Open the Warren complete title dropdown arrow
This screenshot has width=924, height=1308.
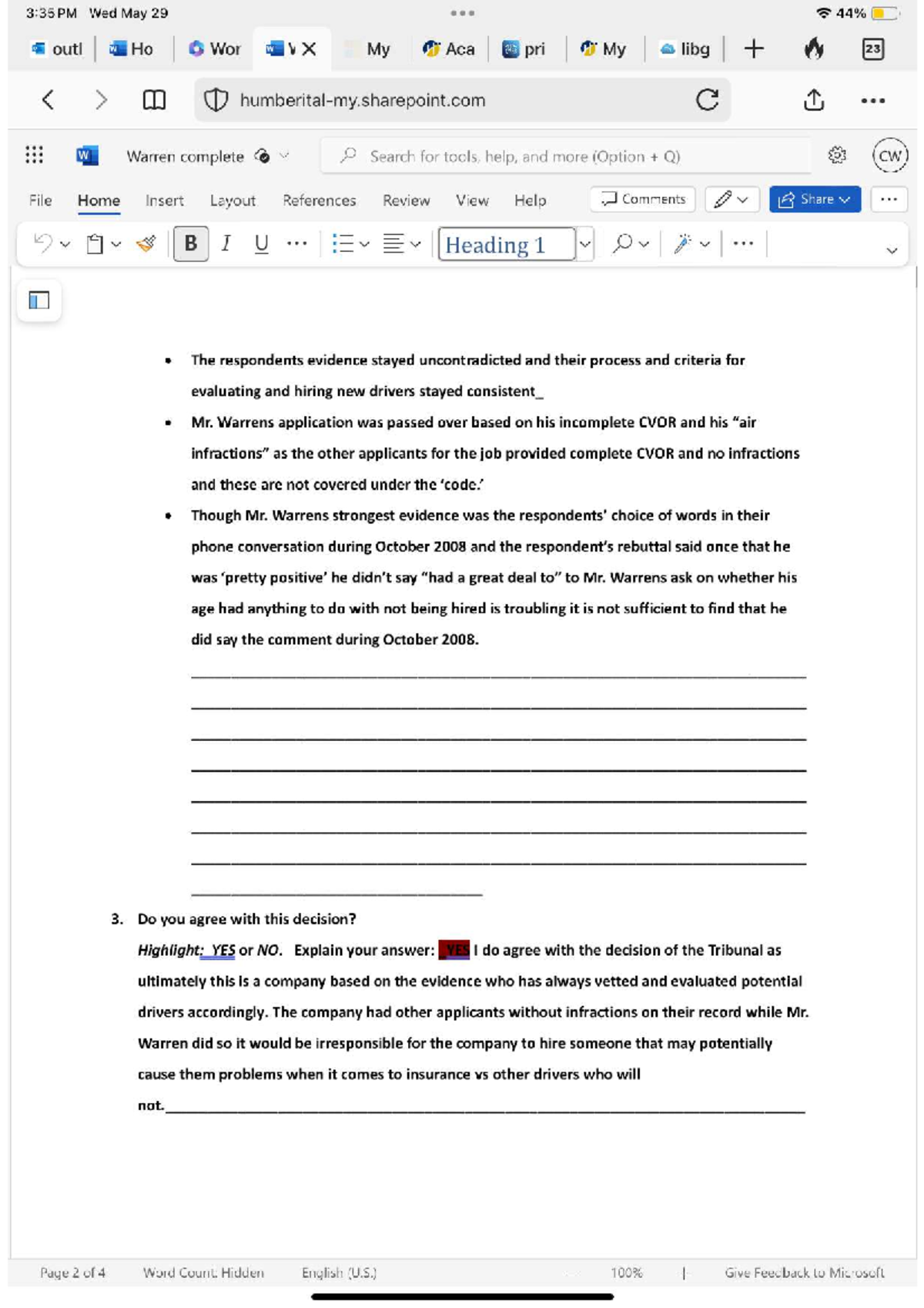pos(284,156)
